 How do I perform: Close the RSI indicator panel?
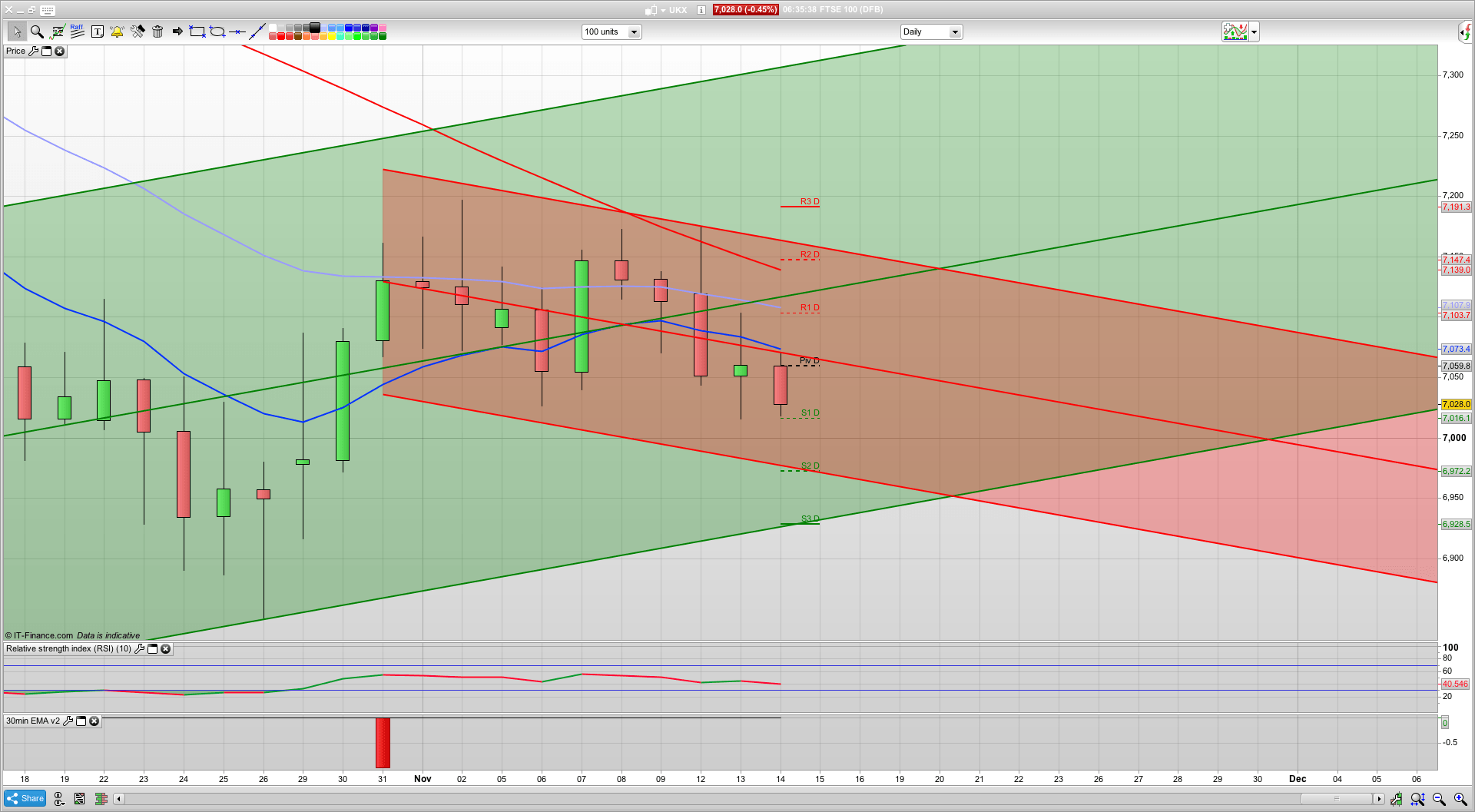165,649
